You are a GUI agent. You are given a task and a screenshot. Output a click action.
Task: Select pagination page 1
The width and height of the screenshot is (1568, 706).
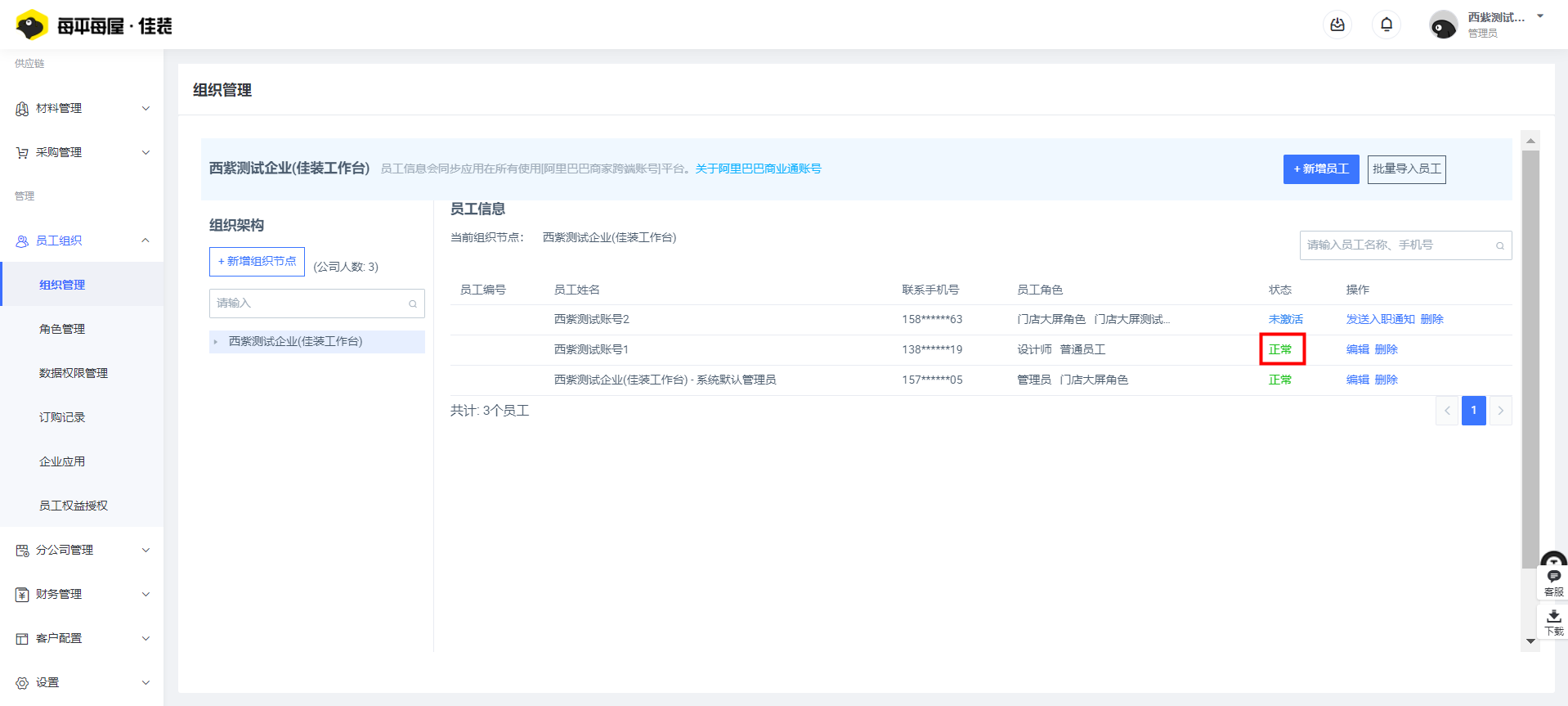coord(1474,411)
